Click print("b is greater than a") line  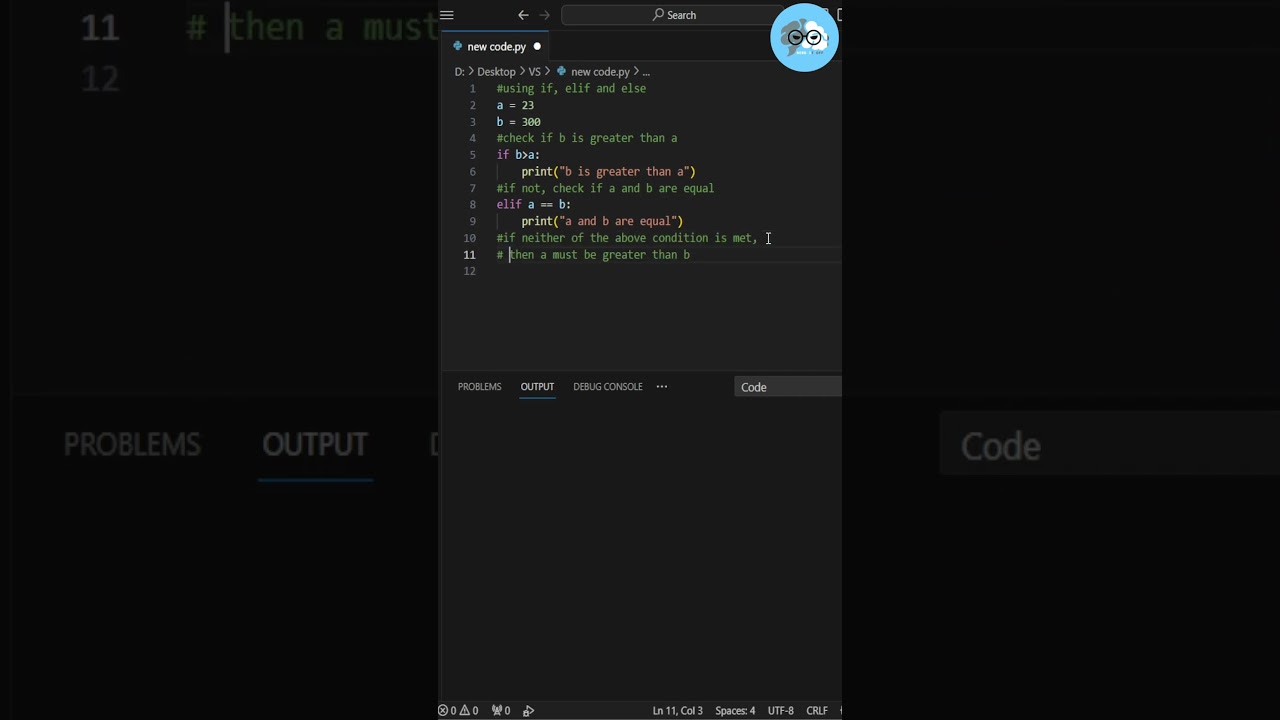pos(608,172)
